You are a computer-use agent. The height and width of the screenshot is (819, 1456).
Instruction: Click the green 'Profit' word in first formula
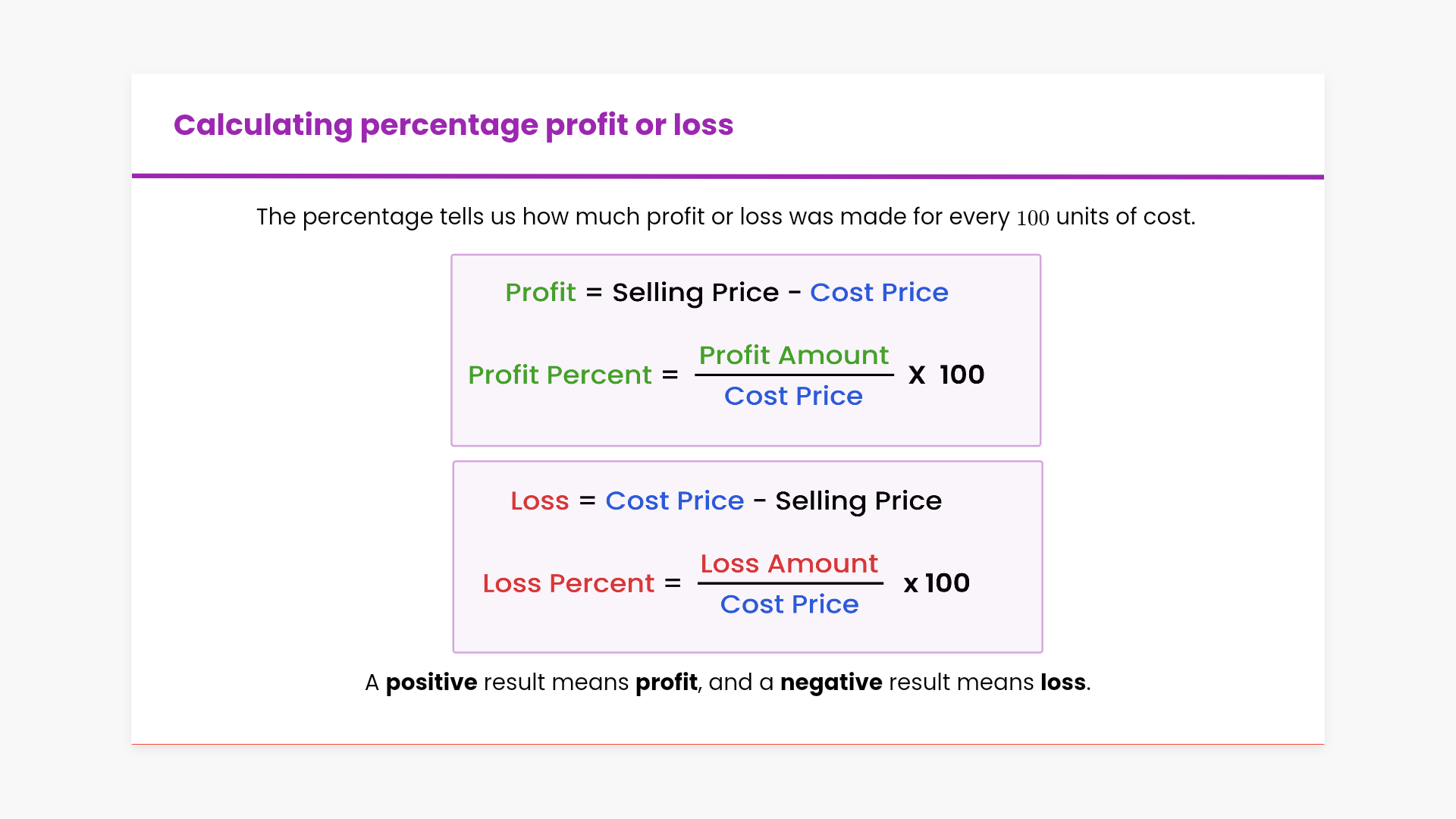click(540, 293)
